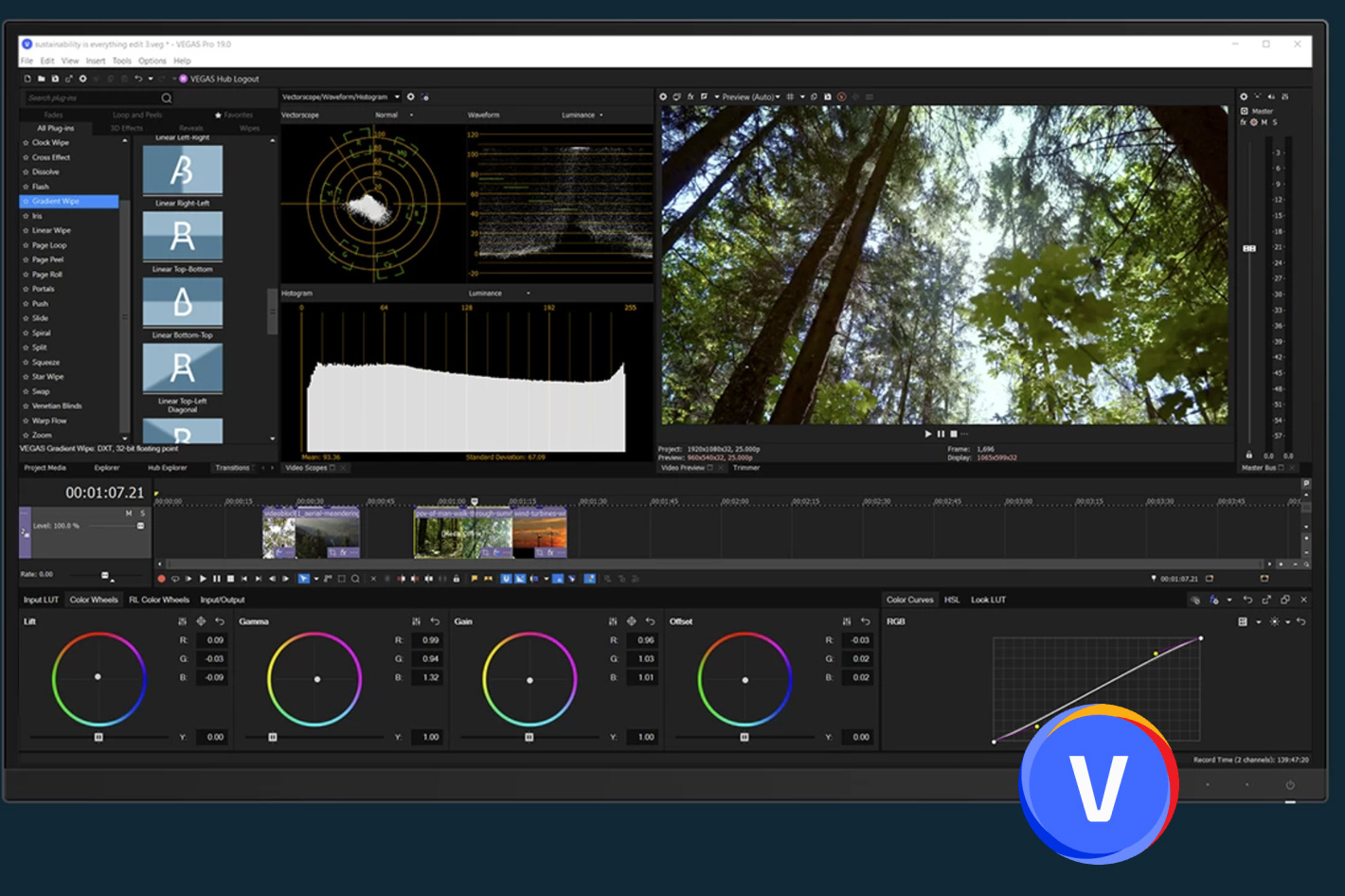Viewport: 1345px width, 896px height.
Task: Expand the dropdown arrow beside Undo
Action: [x=151, y=79]
